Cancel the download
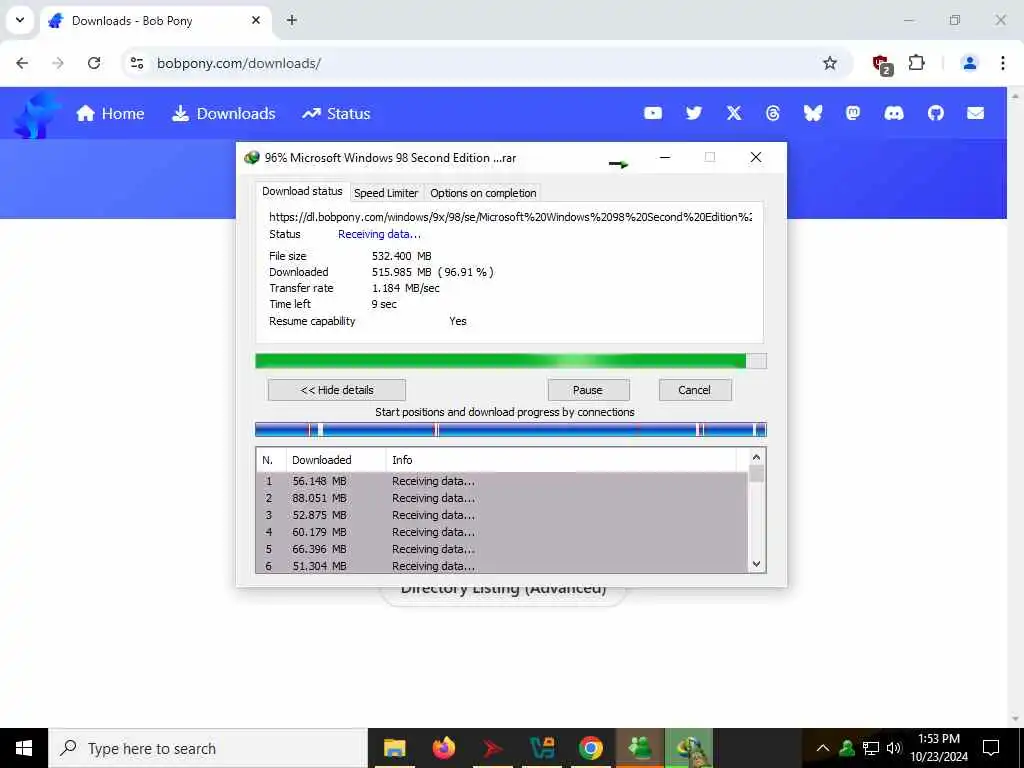The image size is (1024, 768). coord(695,390)
